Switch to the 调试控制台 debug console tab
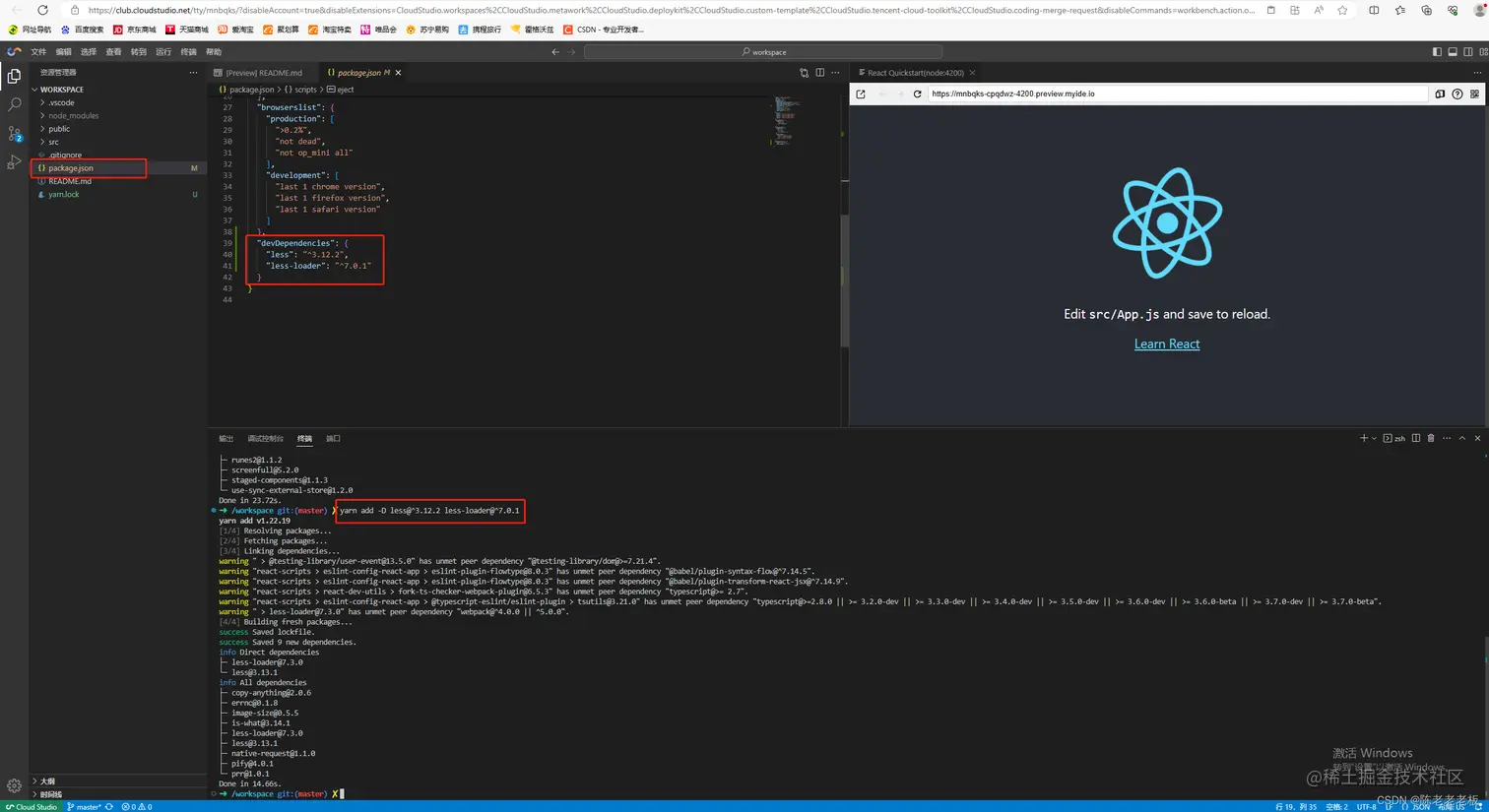 click(265, 438)
